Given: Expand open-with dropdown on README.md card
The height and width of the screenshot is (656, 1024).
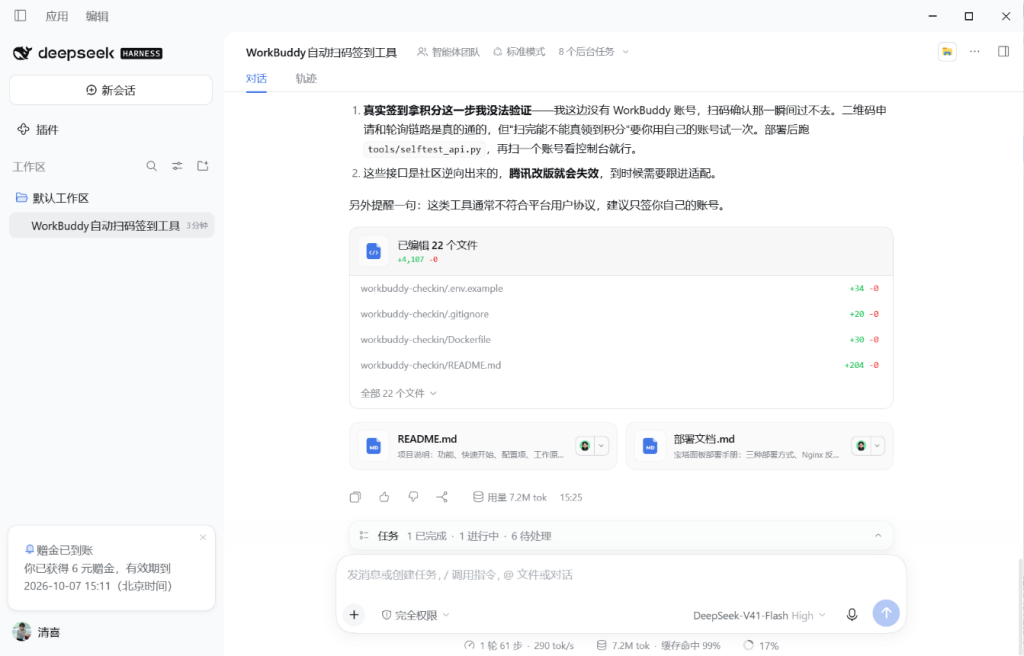Looking at the screenshot, I should tap(601, 446).
